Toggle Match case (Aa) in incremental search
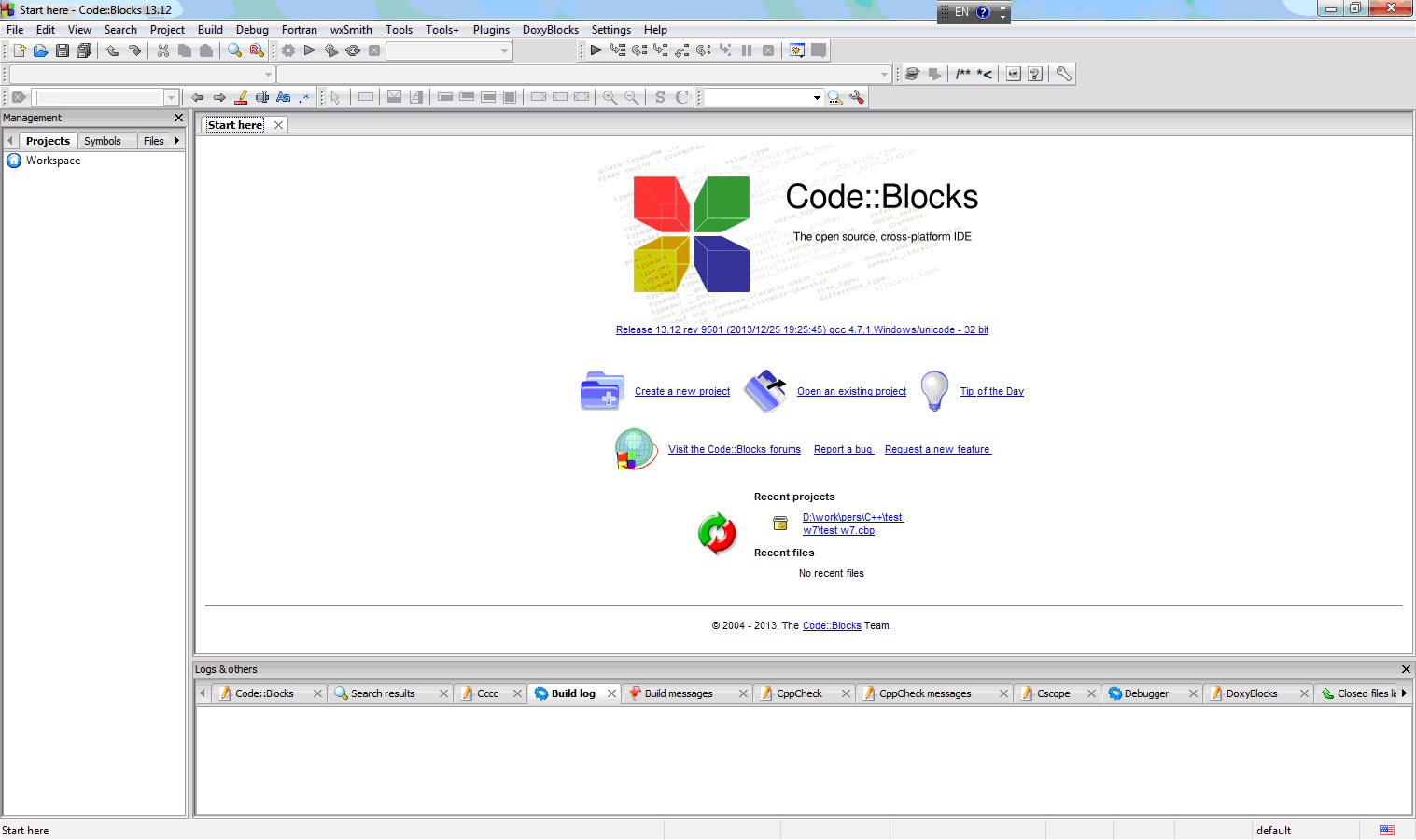 283,97
